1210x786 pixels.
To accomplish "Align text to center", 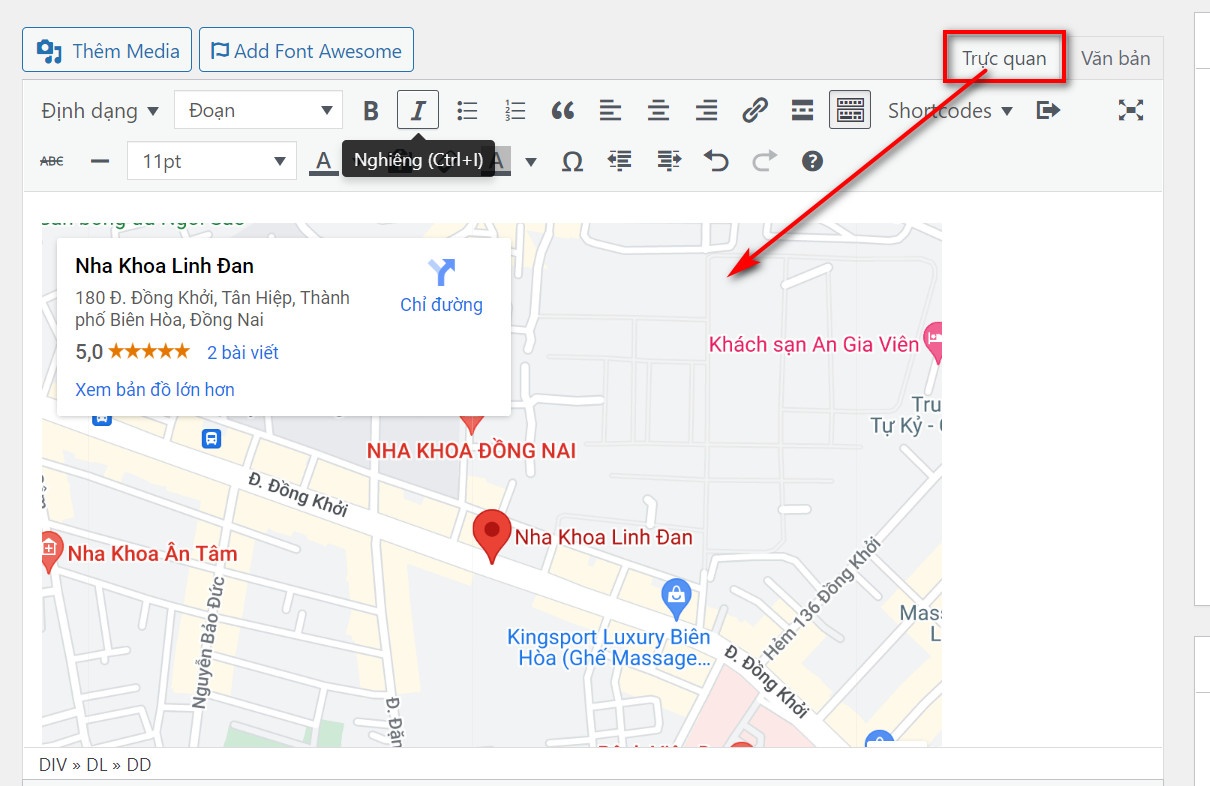I will pos(659,110).
